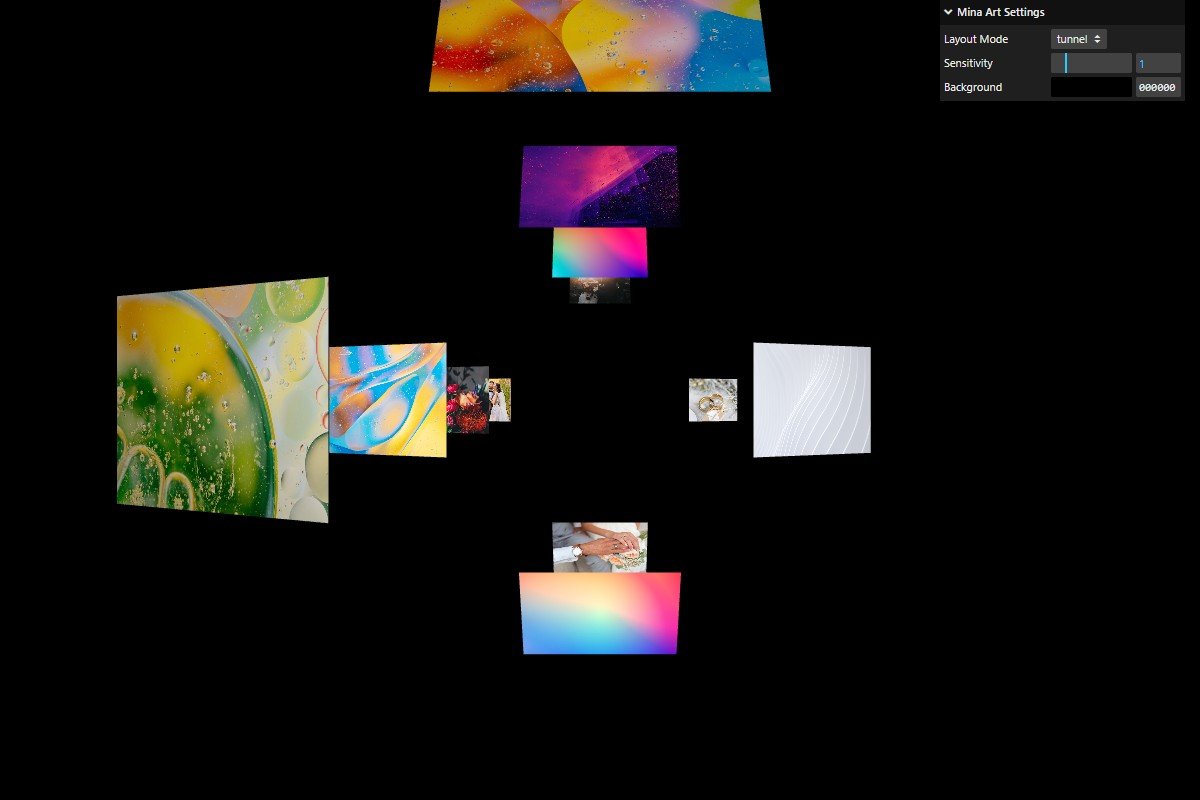
Task: Click the Layout Mode label
Action: [976, 39]
